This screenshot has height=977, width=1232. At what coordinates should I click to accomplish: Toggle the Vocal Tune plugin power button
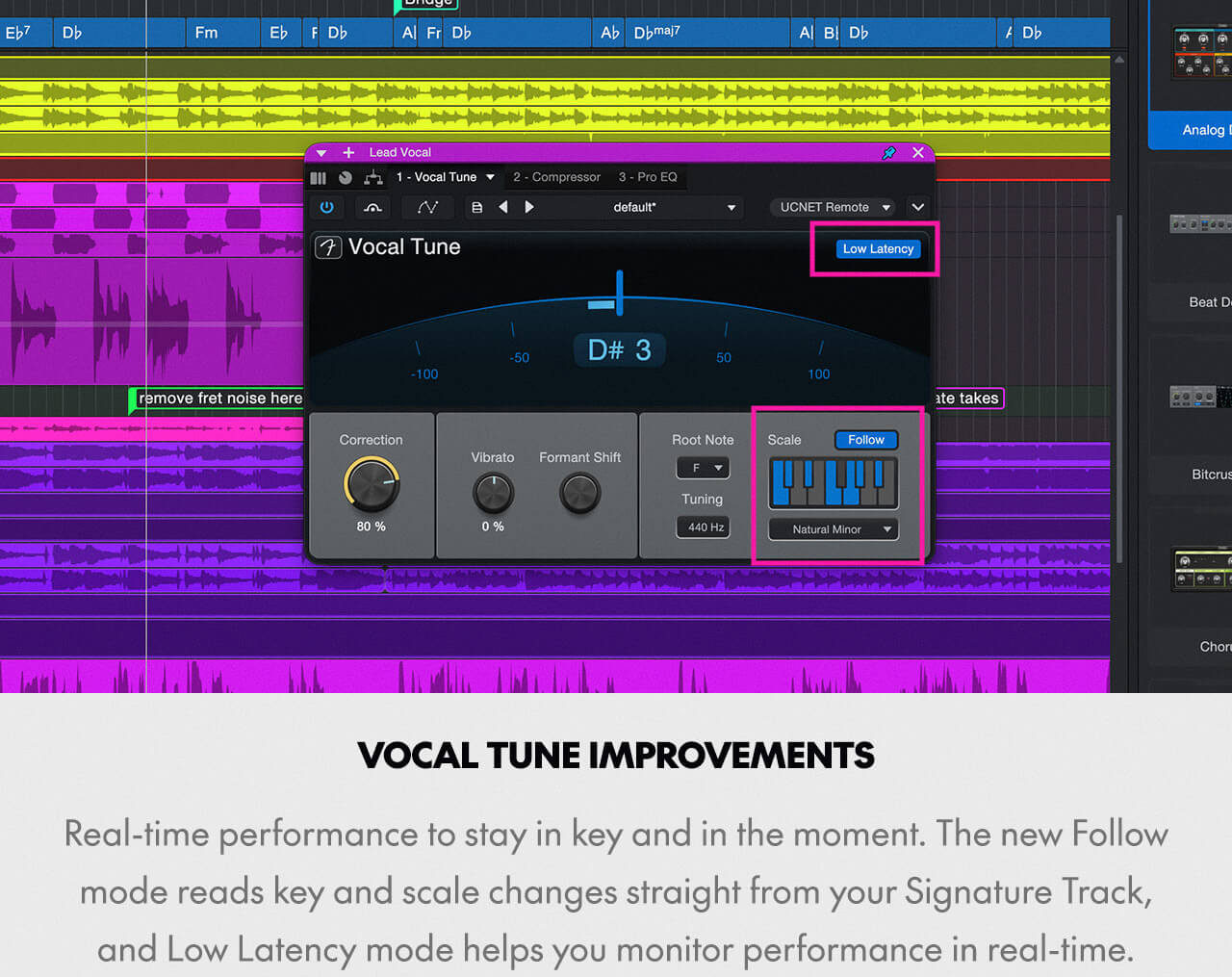[x=327, y=207]
